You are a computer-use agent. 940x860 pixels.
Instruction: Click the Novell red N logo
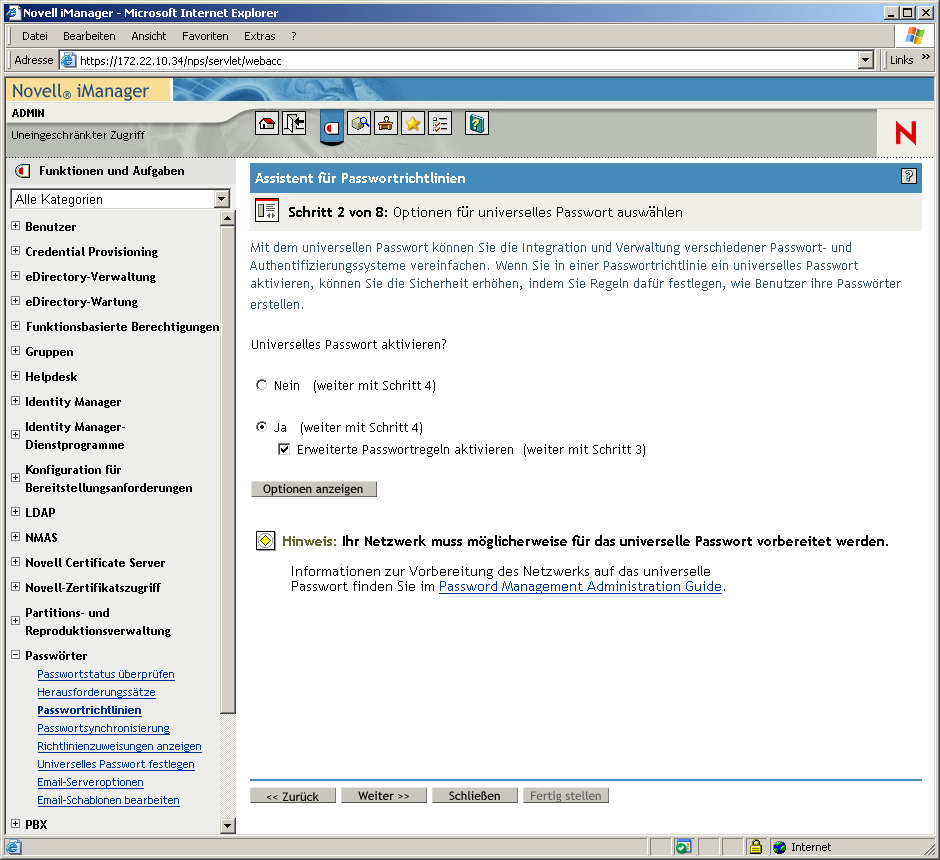coord(906,132)
